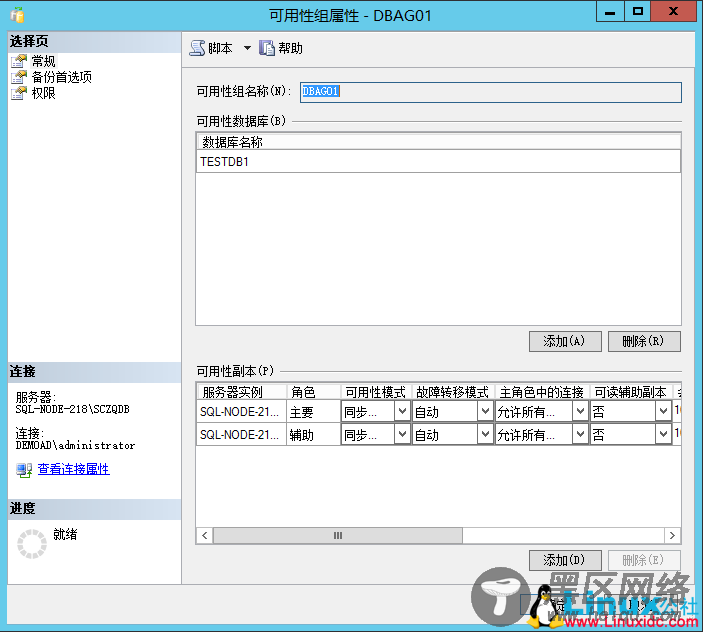This screenshot has width=703, height=632.
Task: Minimize the 可用性组属性 window
Action: point(610,12)
